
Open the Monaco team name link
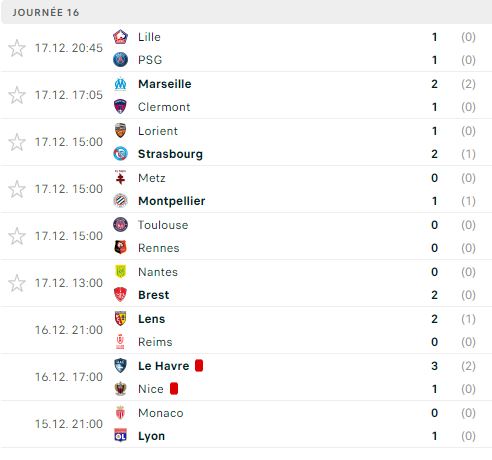click(161, 413)
